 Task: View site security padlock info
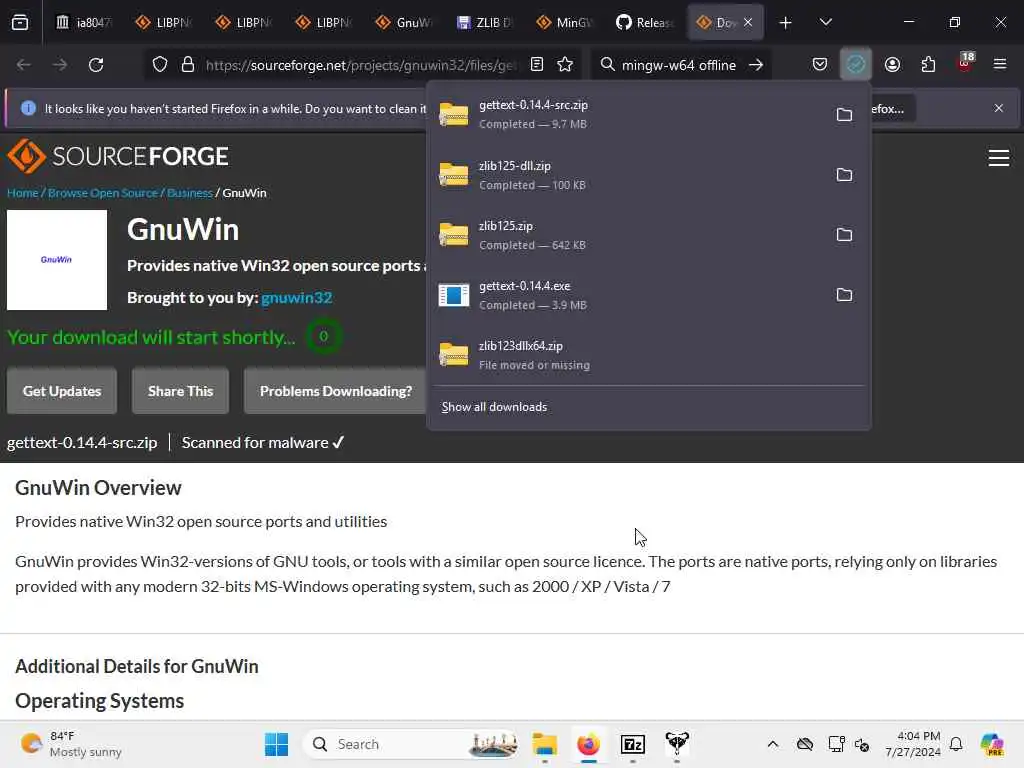coord(187,65)
